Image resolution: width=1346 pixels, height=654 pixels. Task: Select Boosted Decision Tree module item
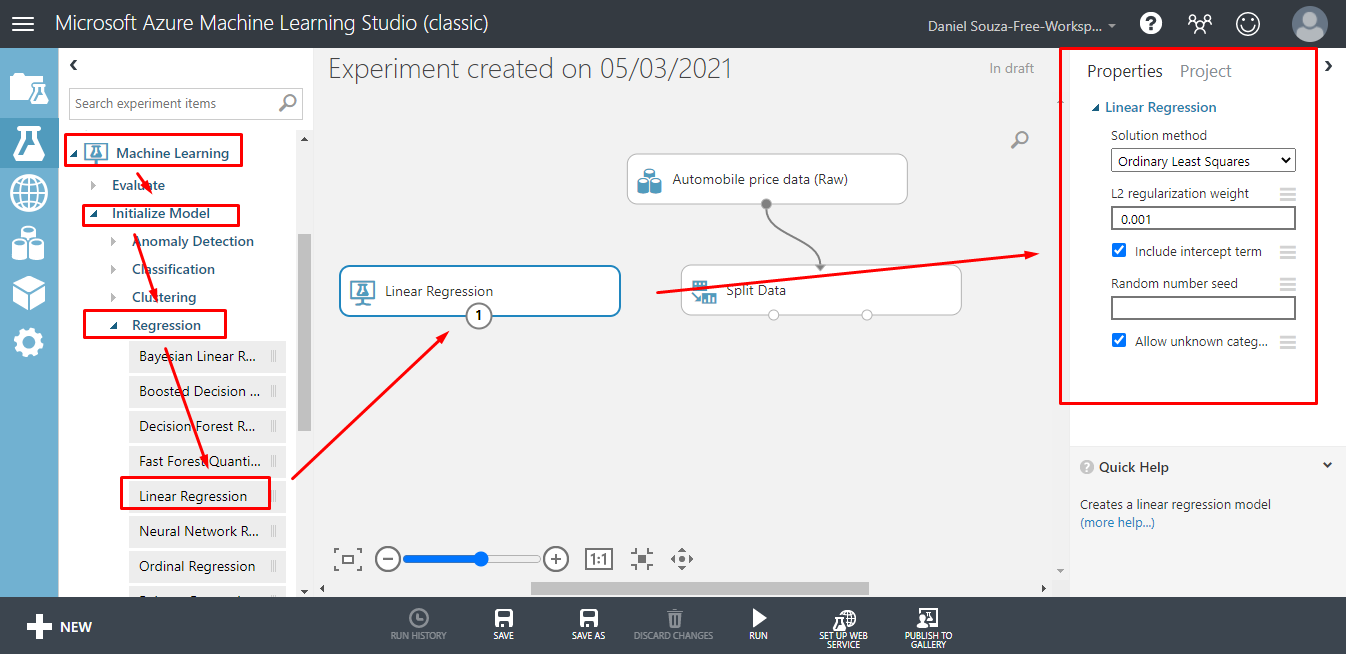coord(207,391)
